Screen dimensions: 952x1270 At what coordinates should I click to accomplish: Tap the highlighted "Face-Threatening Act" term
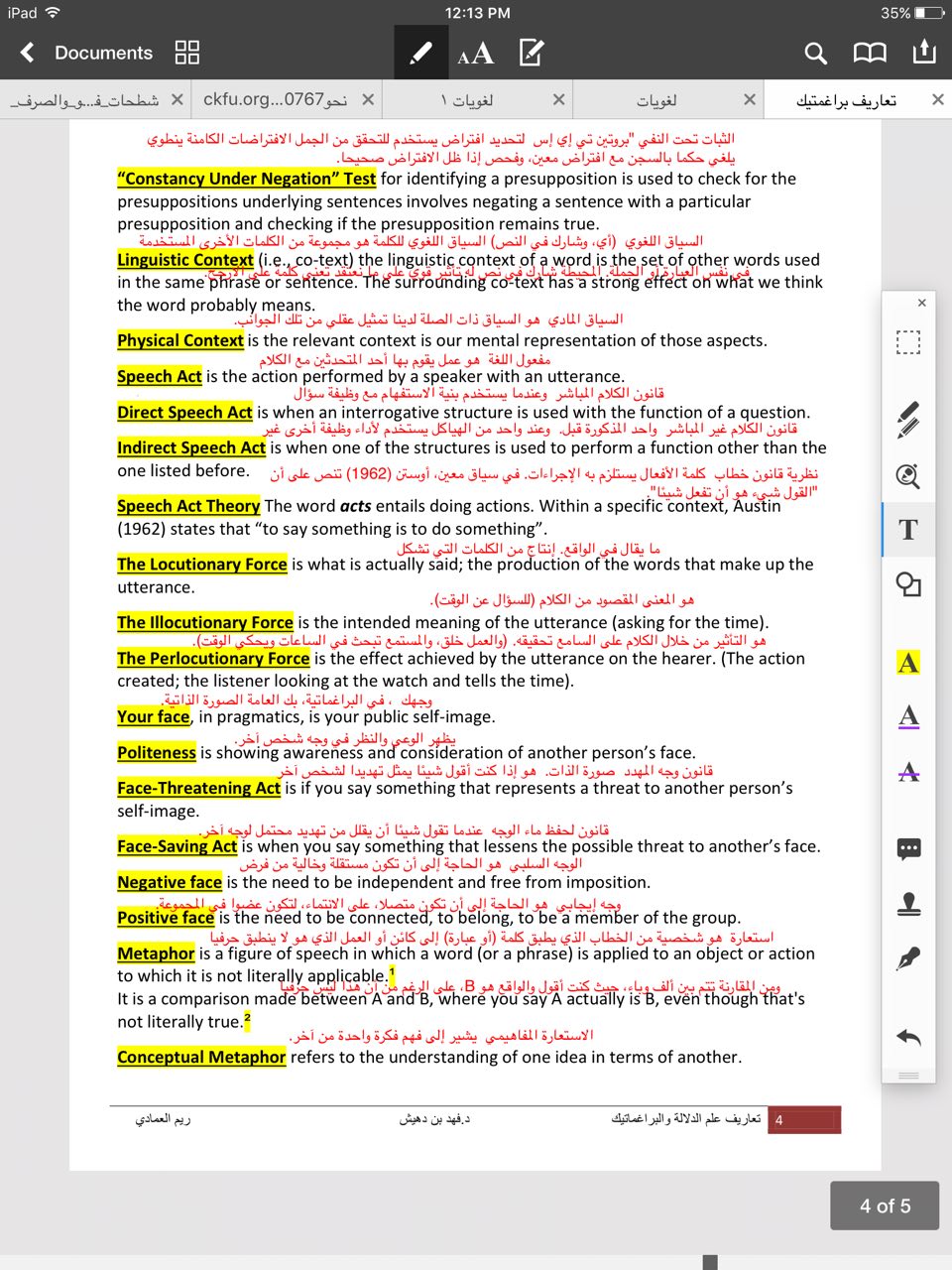click(x=199, y=789)
